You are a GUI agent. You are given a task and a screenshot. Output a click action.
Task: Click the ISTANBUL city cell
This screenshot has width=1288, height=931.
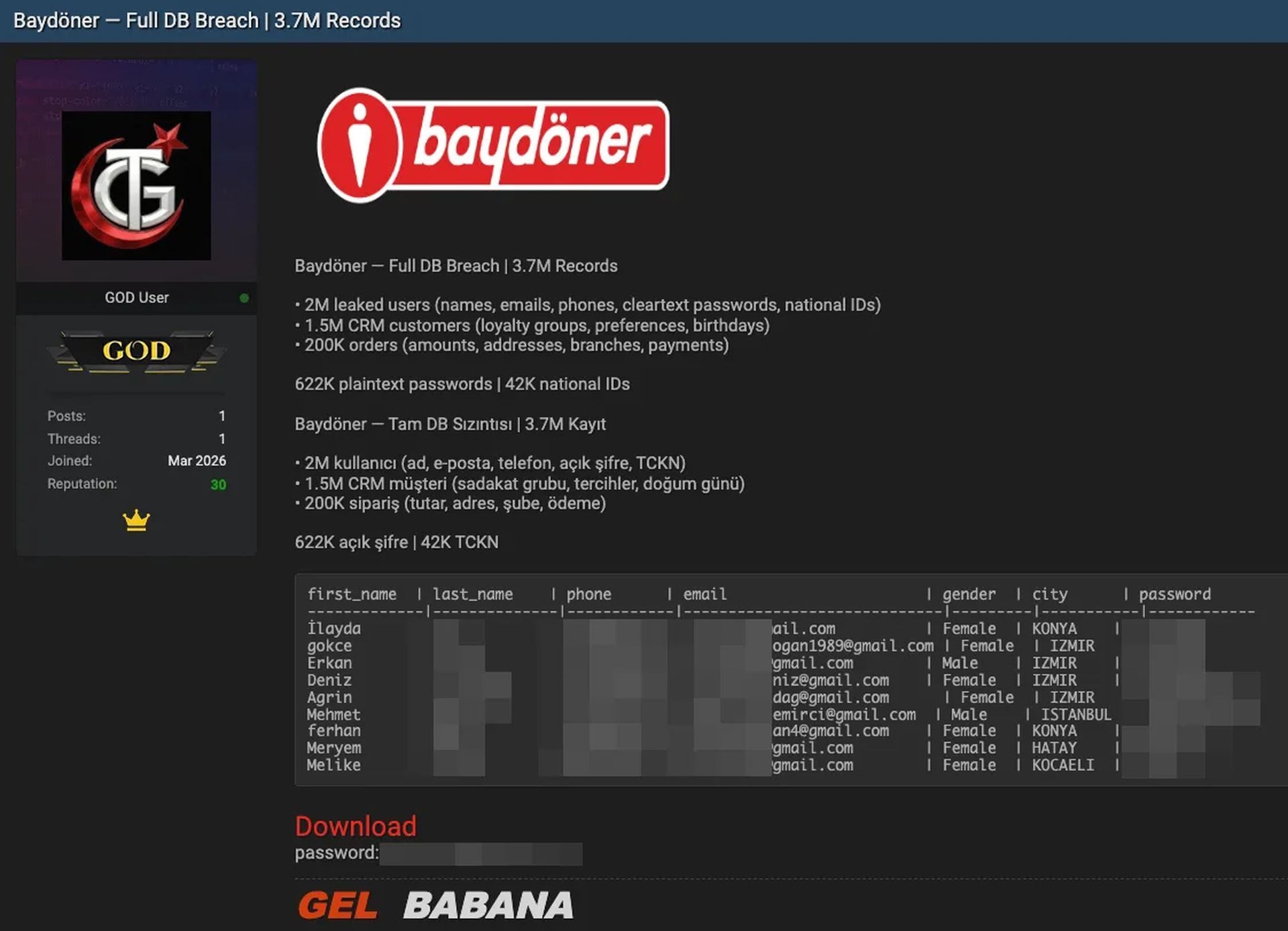pyautogui.click(x=1076, y=714)
